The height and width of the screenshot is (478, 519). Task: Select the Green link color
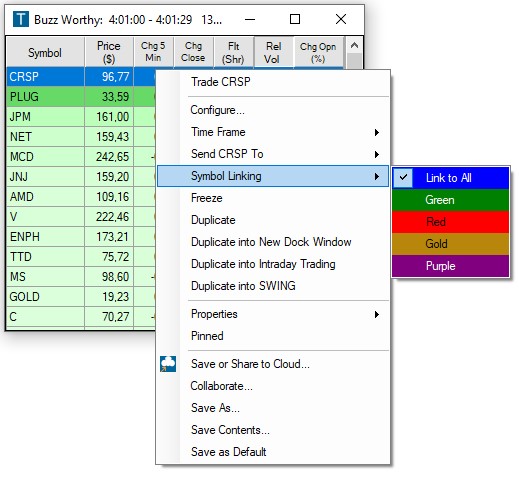tap(451, 200)
